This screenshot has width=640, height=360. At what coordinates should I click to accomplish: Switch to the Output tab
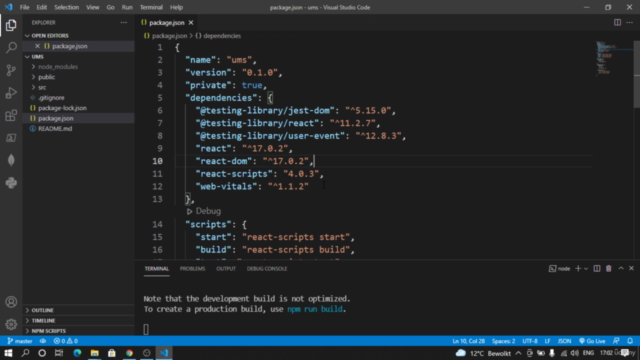pos(226,269)
